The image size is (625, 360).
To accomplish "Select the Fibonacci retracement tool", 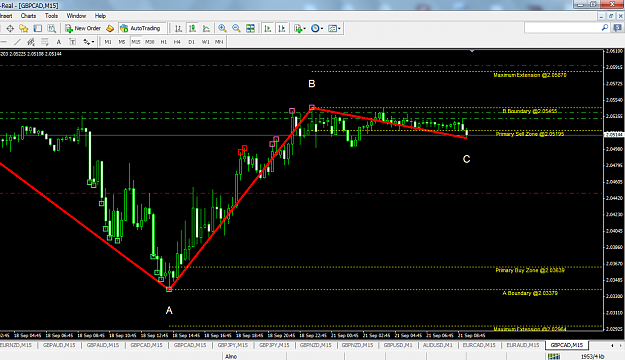I will (x=45, y=42).
